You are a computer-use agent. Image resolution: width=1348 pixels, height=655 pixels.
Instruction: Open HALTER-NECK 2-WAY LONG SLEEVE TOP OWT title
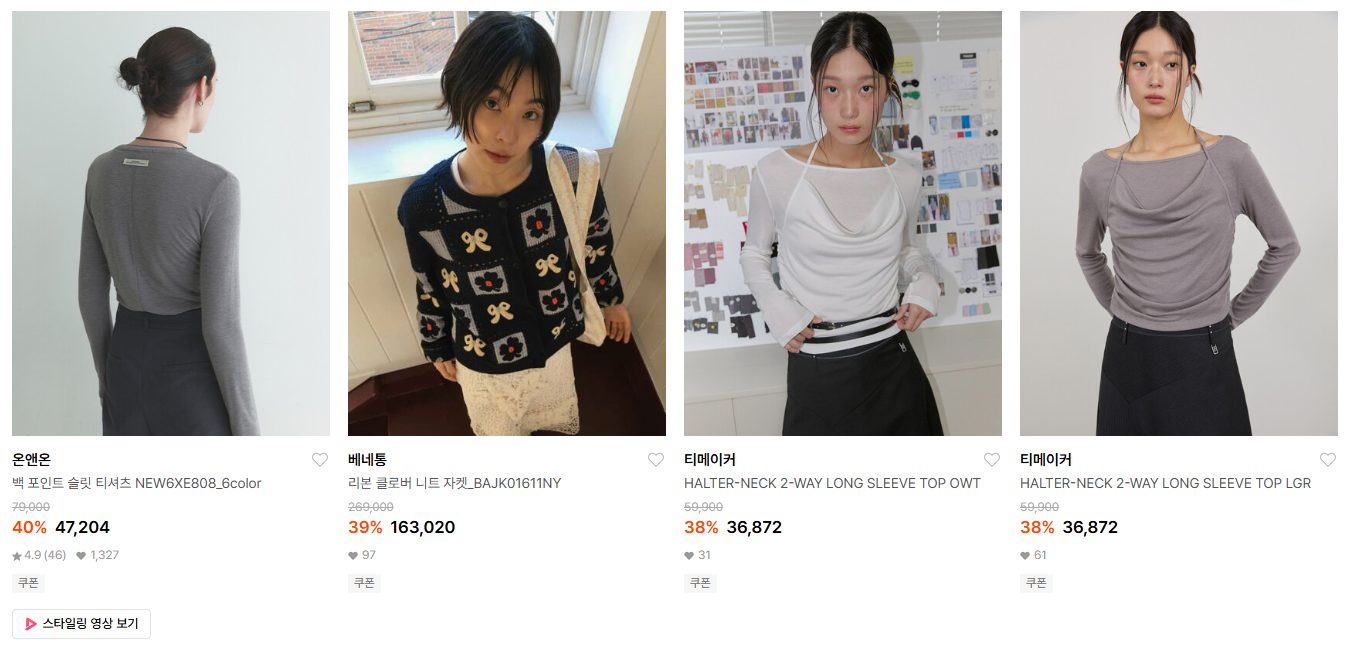click(x=832, y=484)
